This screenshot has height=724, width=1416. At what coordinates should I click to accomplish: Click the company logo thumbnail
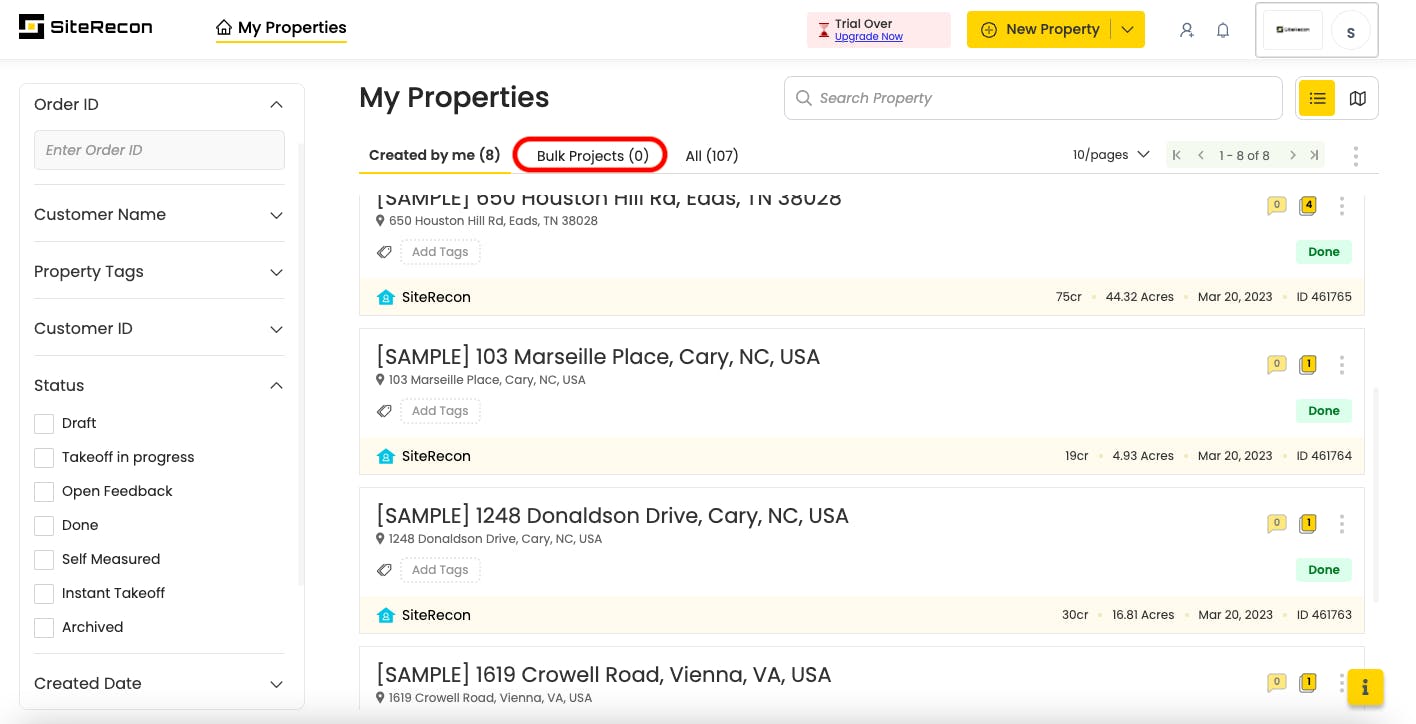1292,30
